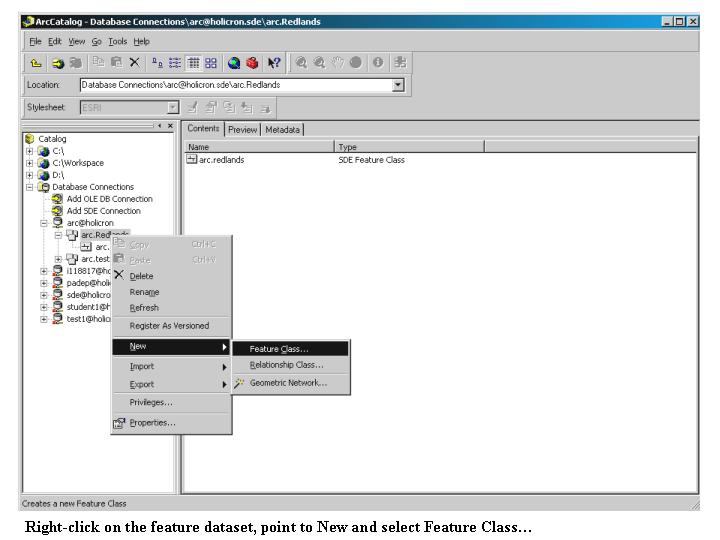This screenshot has width=720, height=540.
Task: Click the Thumbnails view toolbar icon
Action: 210,63
